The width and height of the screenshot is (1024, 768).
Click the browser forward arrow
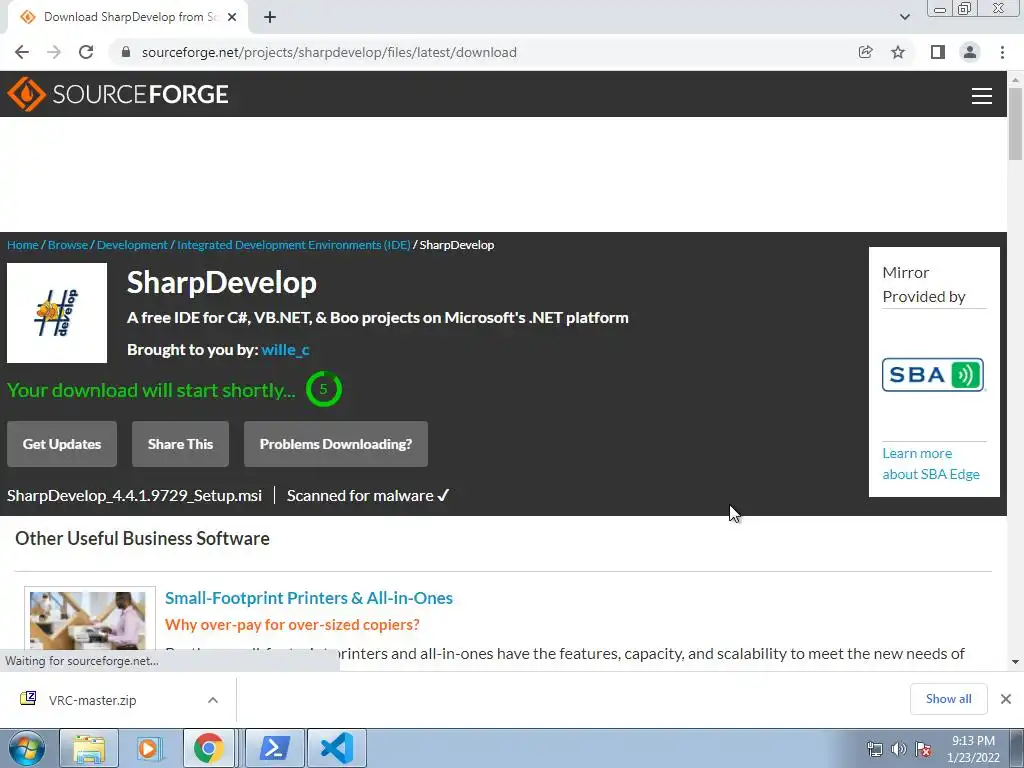pyautogui.click(x=54, y=52)
